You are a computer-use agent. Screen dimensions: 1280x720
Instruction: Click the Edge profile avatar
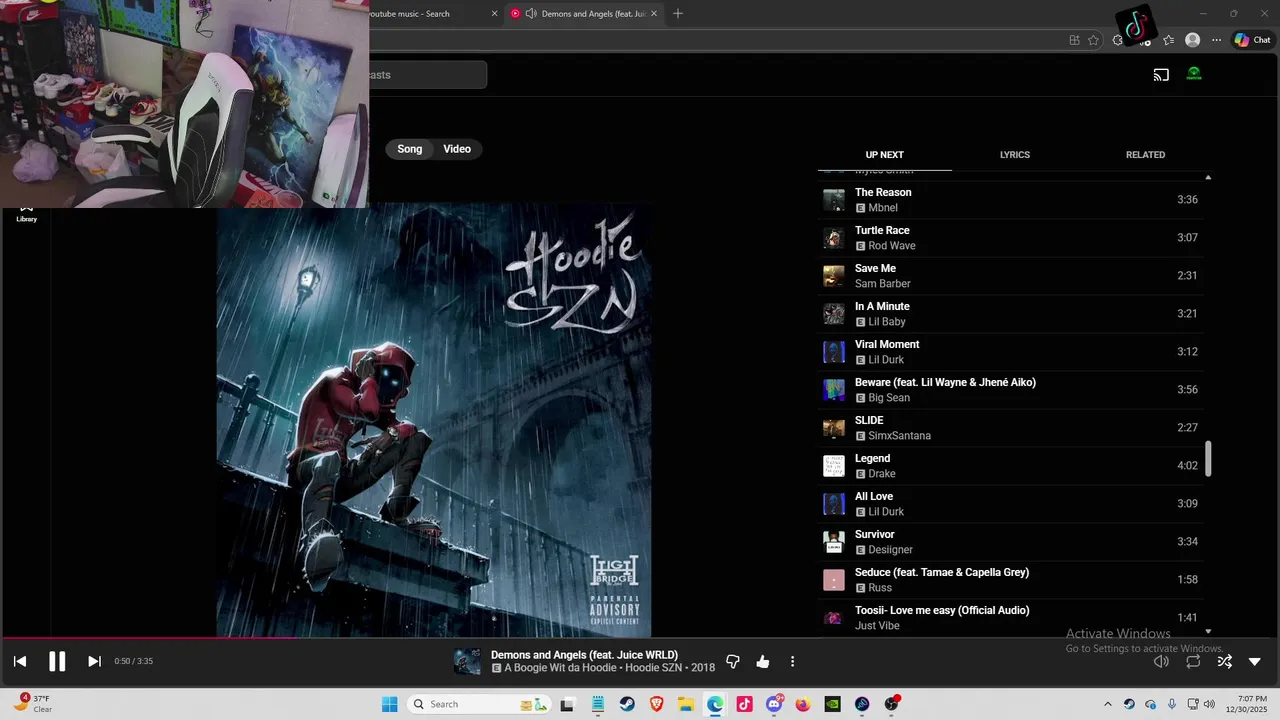click(1192, 40)
